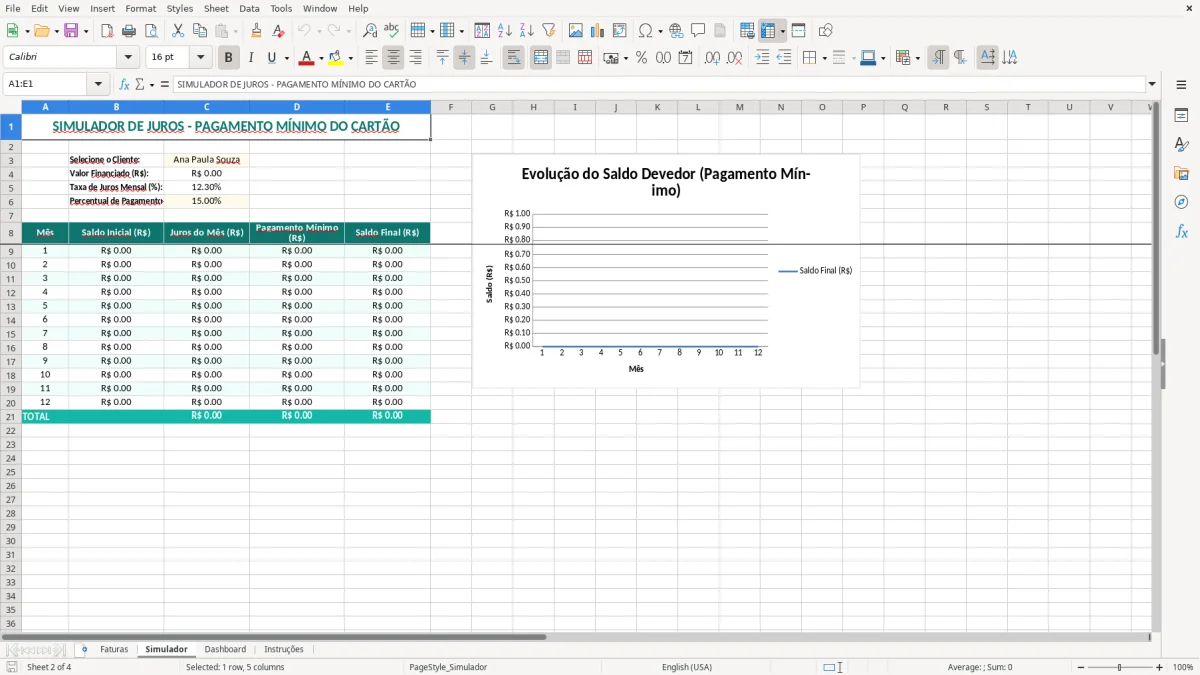Image resolution: width=1200 pixels, height=675 pixels.
Task: Sort ascending A to Z
Action: pos(505,31)
